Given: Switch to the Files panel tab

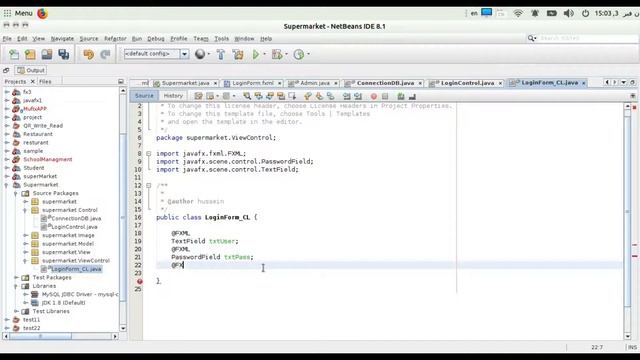Looking at the screenshot, I should [x=45, y=82].
